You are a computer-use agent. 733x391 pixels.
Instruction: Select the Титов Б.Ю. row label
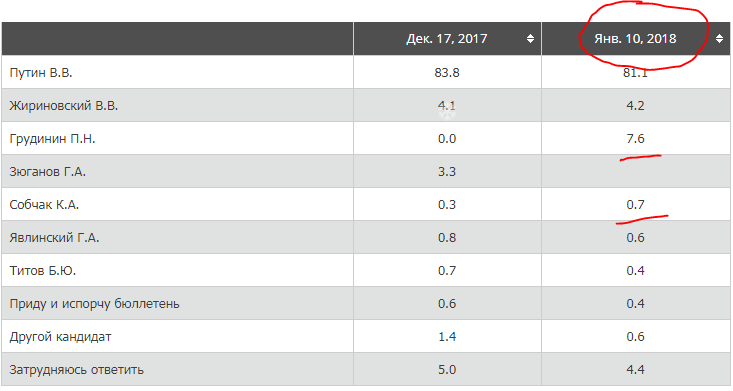tap(43, 271)
